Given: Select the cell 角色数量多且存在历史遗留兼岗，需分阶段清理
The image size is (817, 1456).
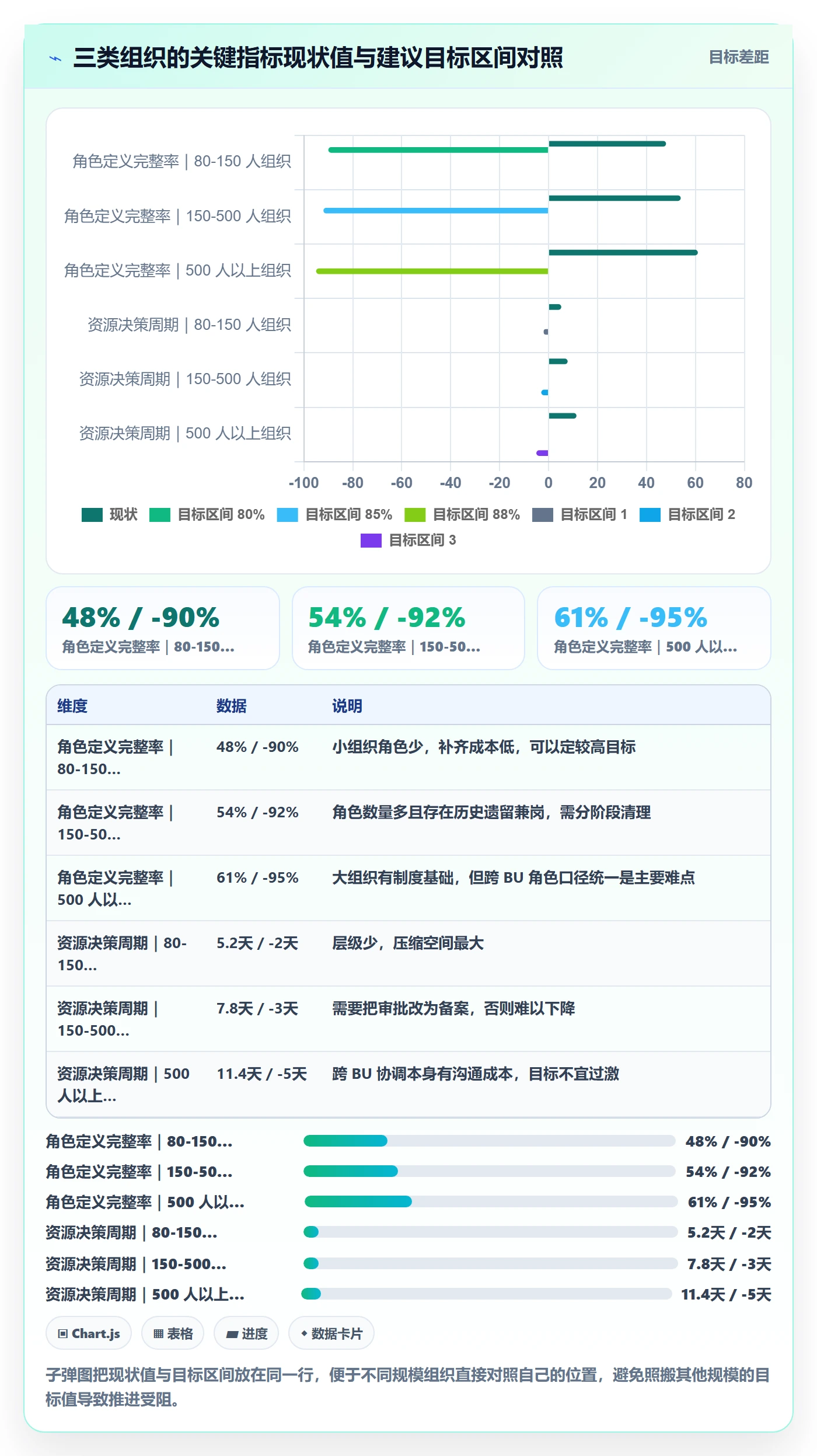Looking at the screenshot, I should pyautogui.click(x=491, y=812).
